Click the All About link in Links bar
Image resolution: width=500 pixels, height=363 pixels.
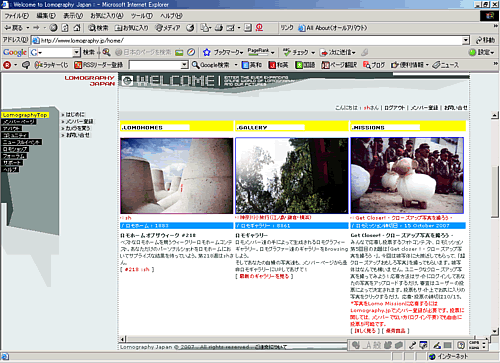pyautogui.click(x=333, y=28)
